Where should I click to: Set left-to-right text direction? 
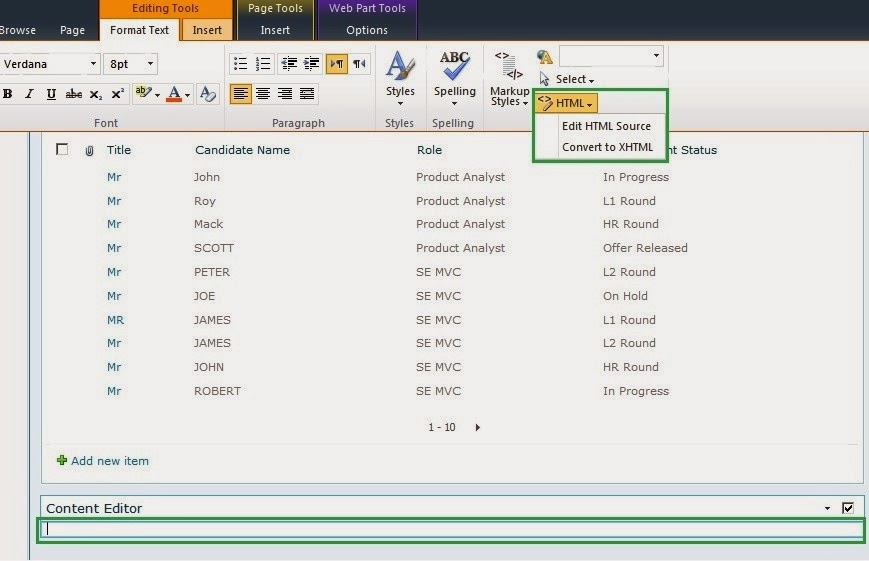coord(337,64)
